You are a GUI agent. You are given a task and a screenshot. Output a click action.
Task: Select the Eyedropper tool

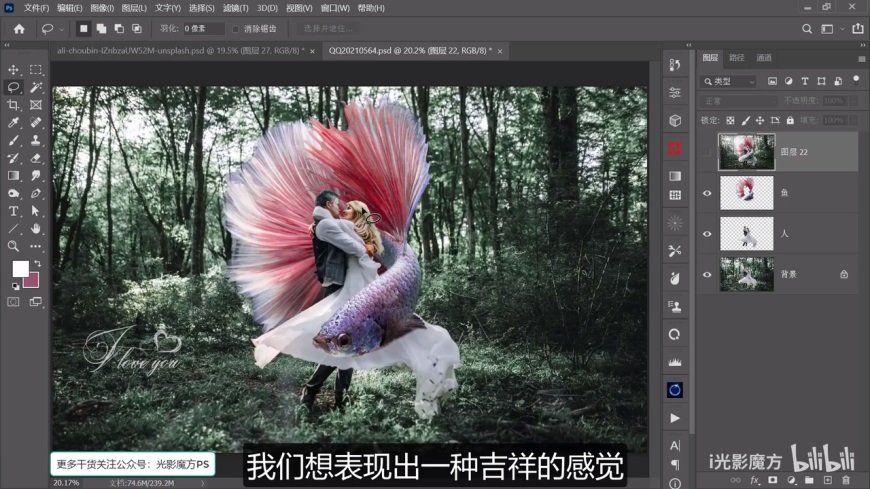point(13,123)
